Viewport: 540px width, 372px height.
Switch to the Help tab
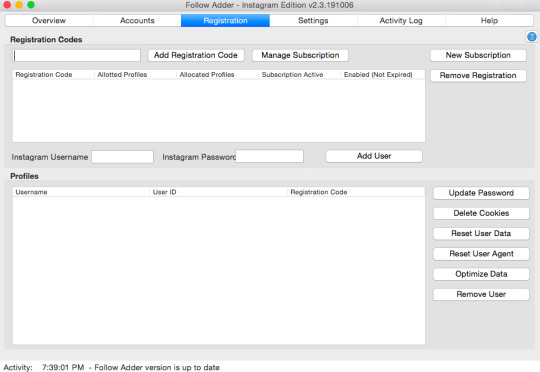click(489, 21)
